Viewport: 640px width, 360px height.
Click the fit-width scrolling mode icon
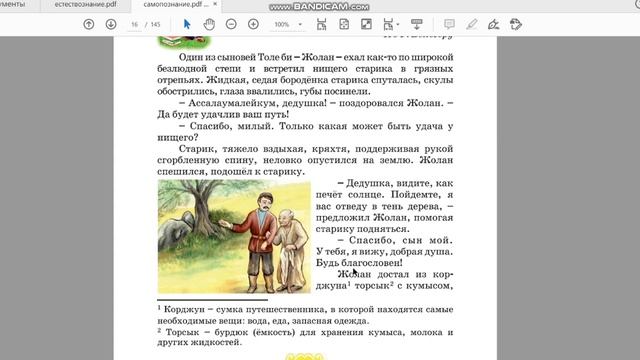[x=322, y=24]
